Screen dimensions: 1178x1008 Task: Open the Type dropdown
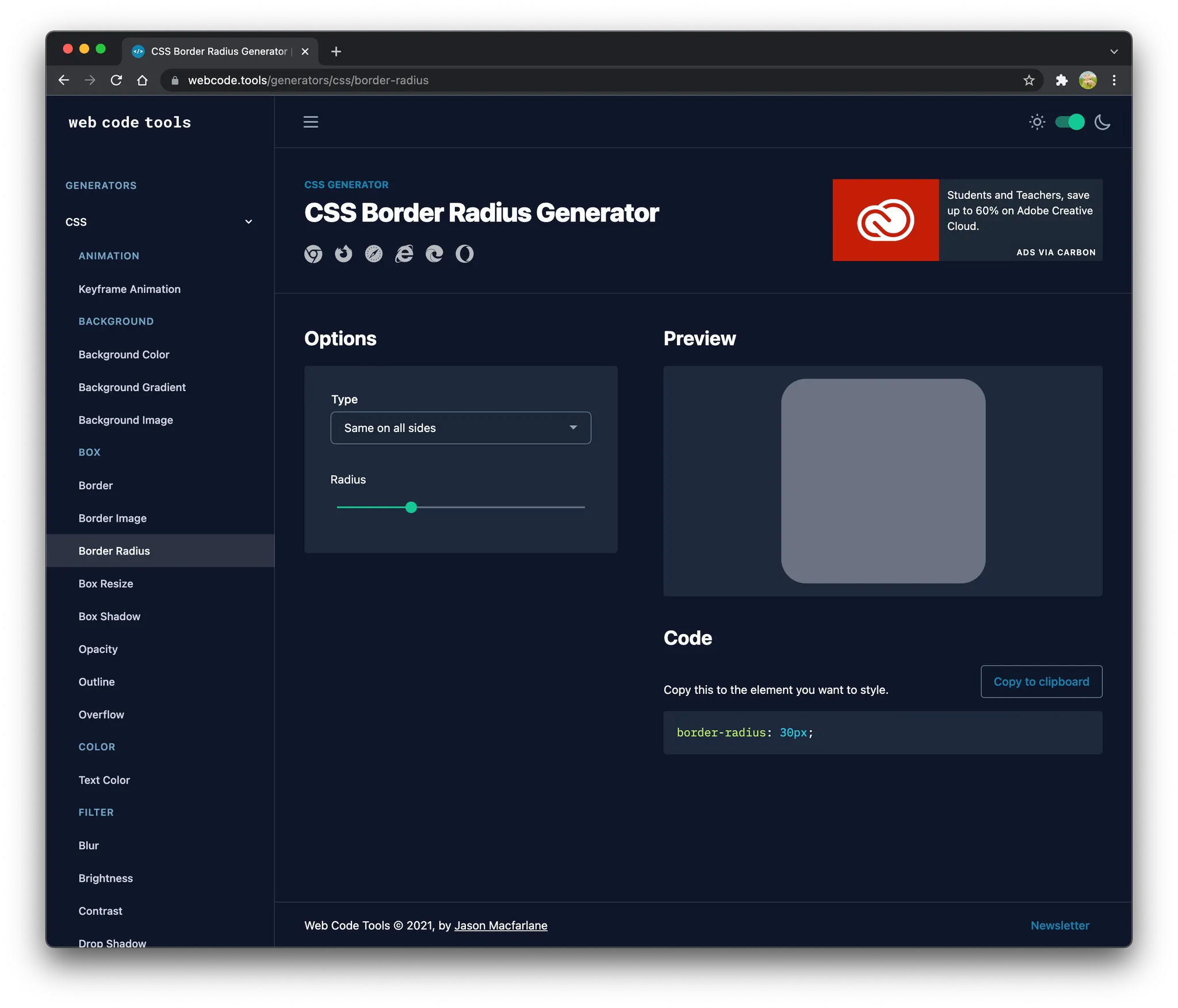point(460,428)
